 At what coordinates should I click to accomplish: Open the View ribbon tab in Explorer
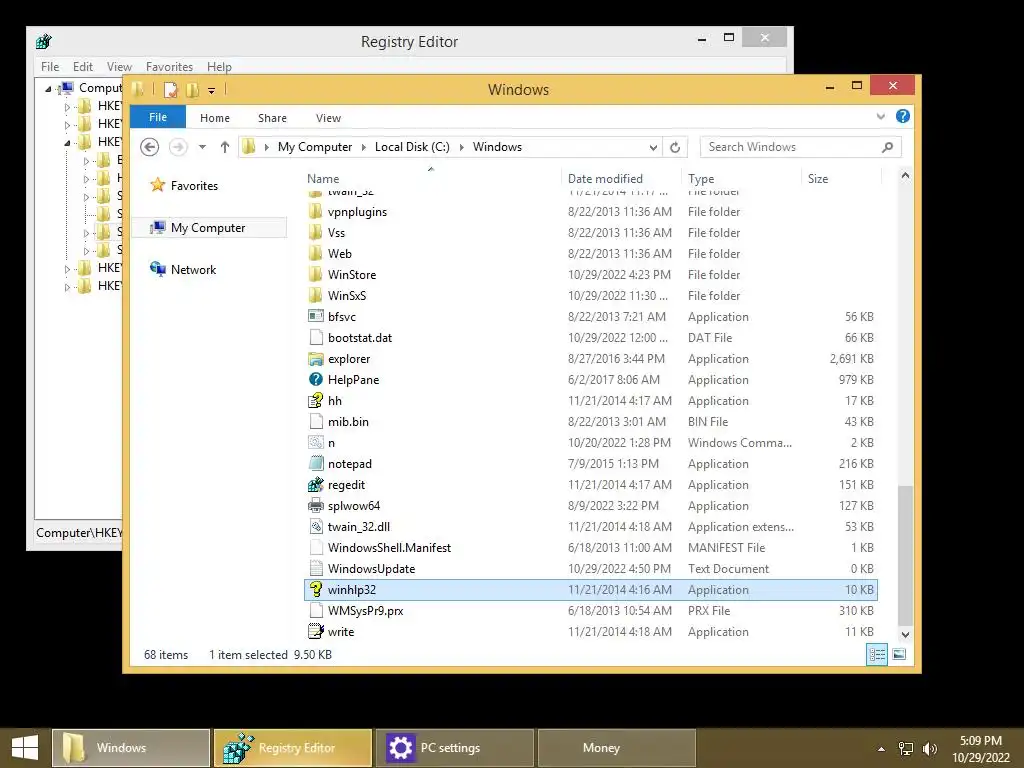[328, 118]
